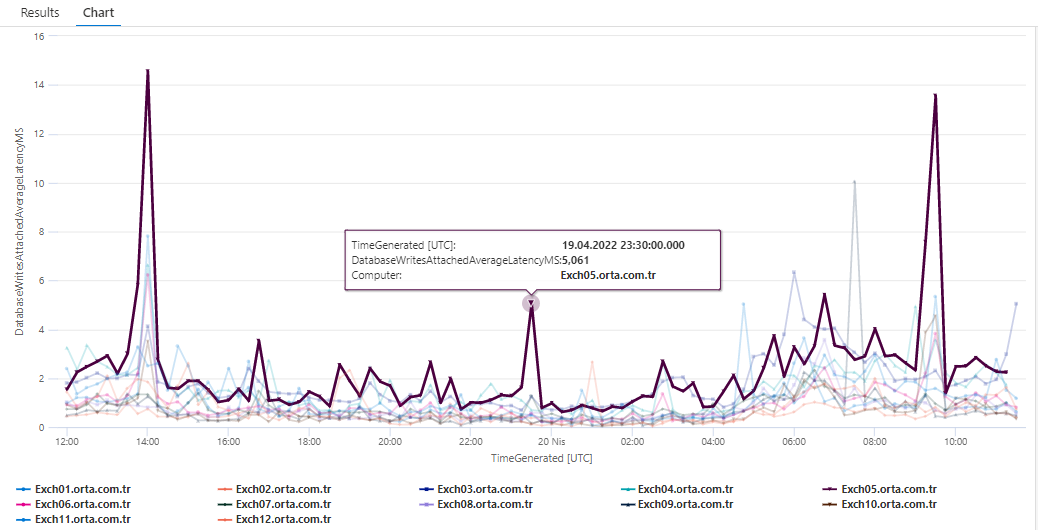
Task: Toggle Exch02.orta.com.tr series in legend
Action: point(274,490)
